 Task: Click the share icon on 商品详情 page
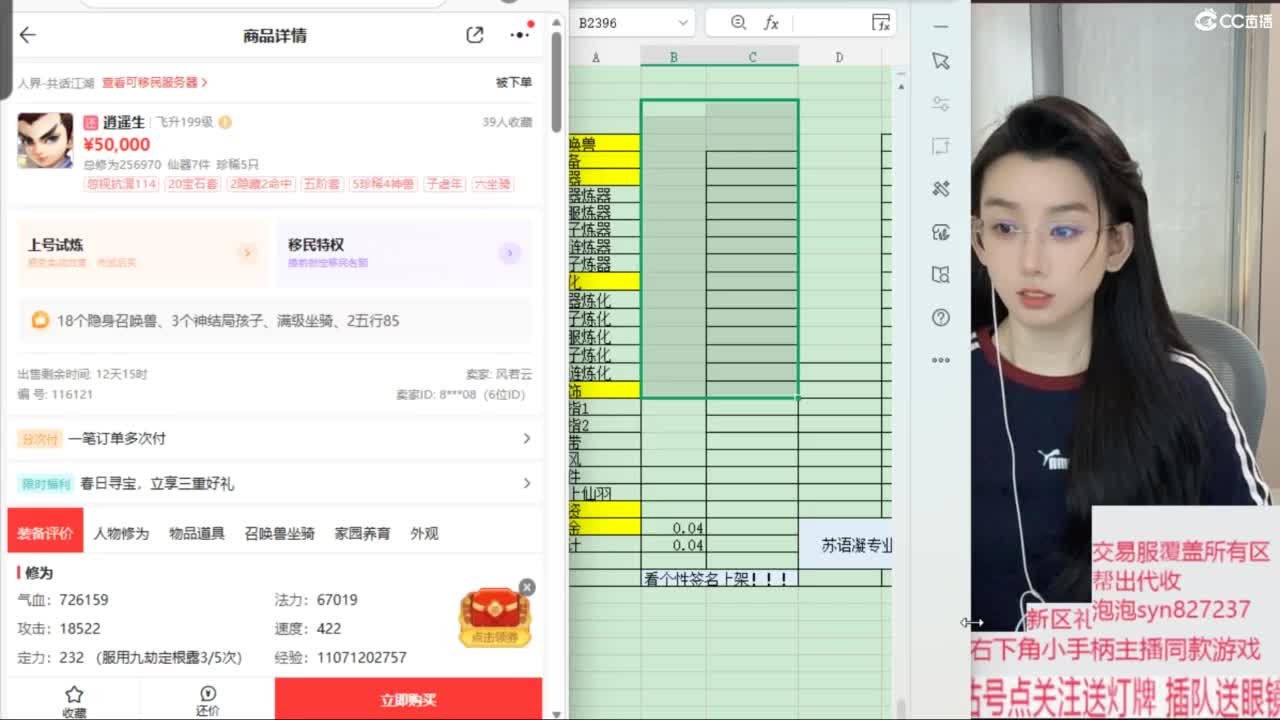pos(475,34)
